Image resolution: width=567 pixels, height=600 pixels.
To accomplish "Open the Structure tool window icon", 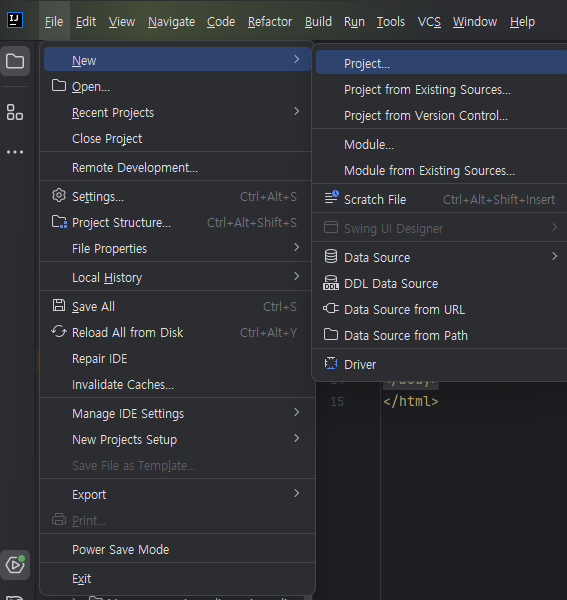I will (15, 112).
